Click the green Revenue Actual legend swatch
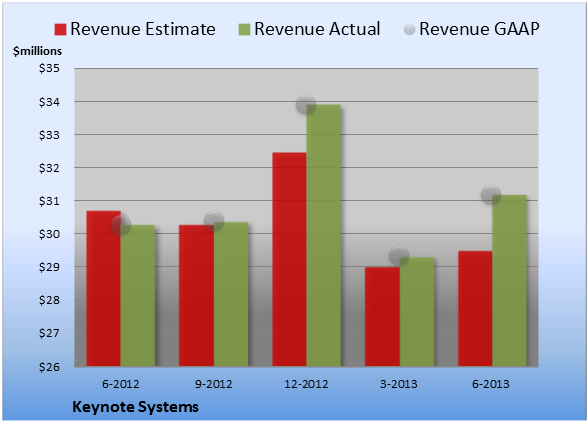588x422 pixels. pyautogui.click(x=244, y=29)
